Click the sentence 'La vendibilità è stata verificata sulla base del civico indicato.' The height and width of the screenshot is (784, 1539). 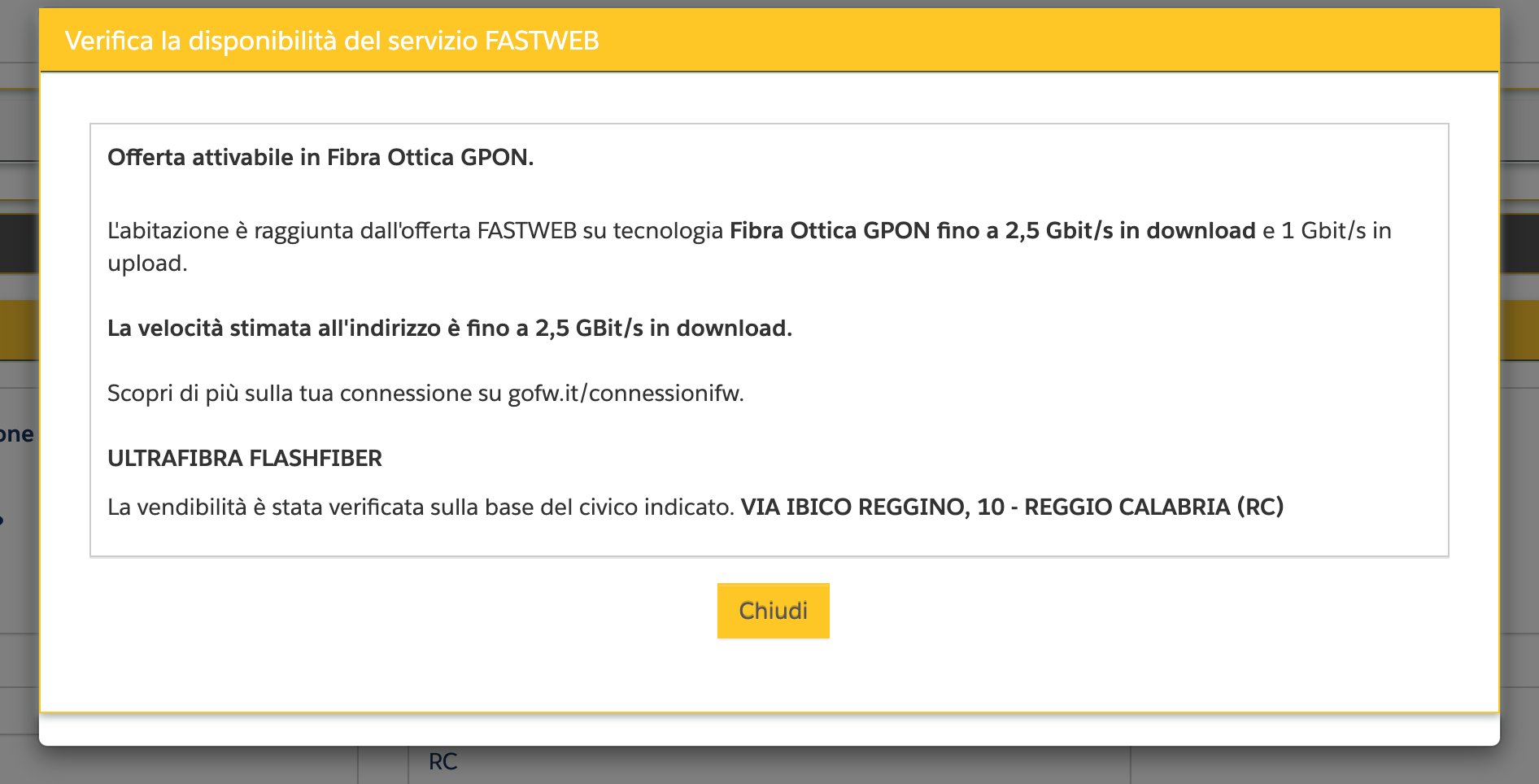[x=421, y=507]
